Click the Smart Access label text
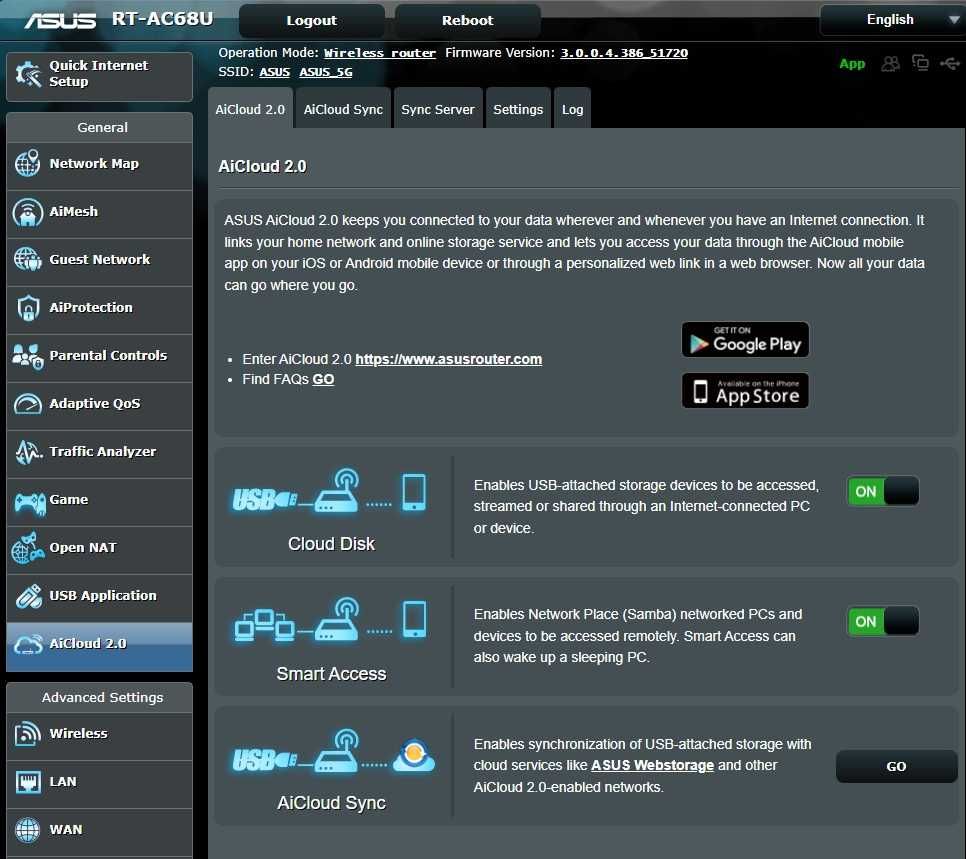 331,674
